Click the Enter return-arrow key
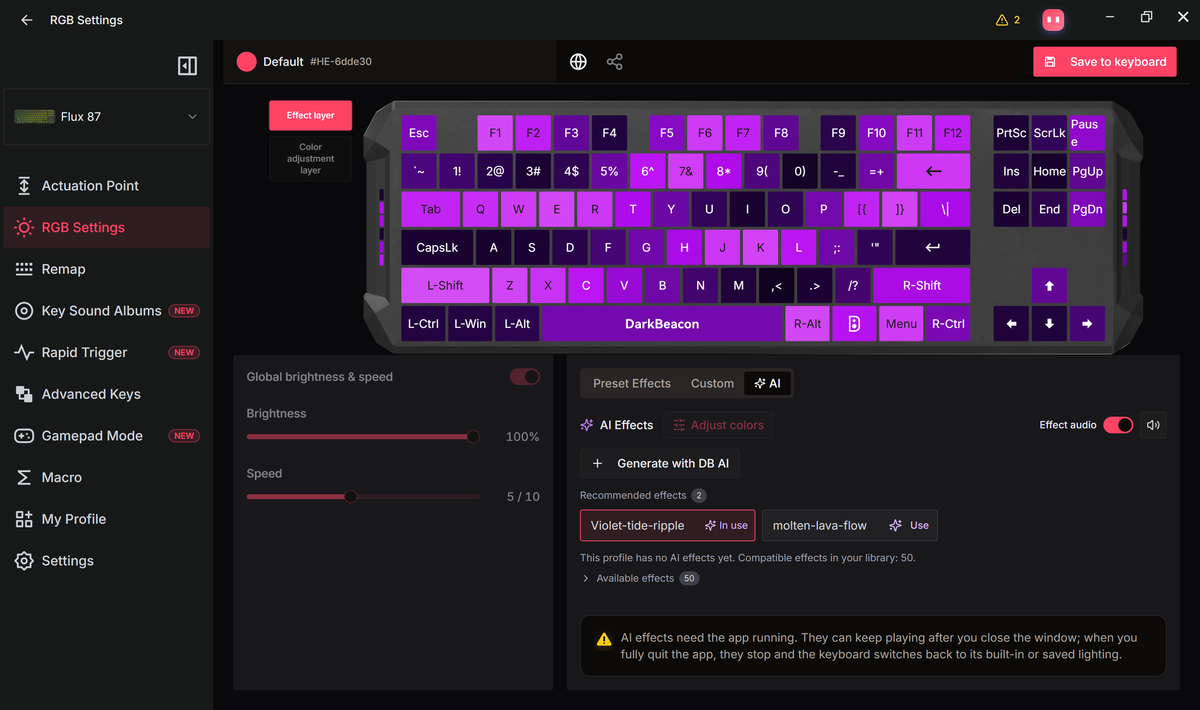Image resolution: width=1200 pixels, height=710 pixels. tap(933, 247)
